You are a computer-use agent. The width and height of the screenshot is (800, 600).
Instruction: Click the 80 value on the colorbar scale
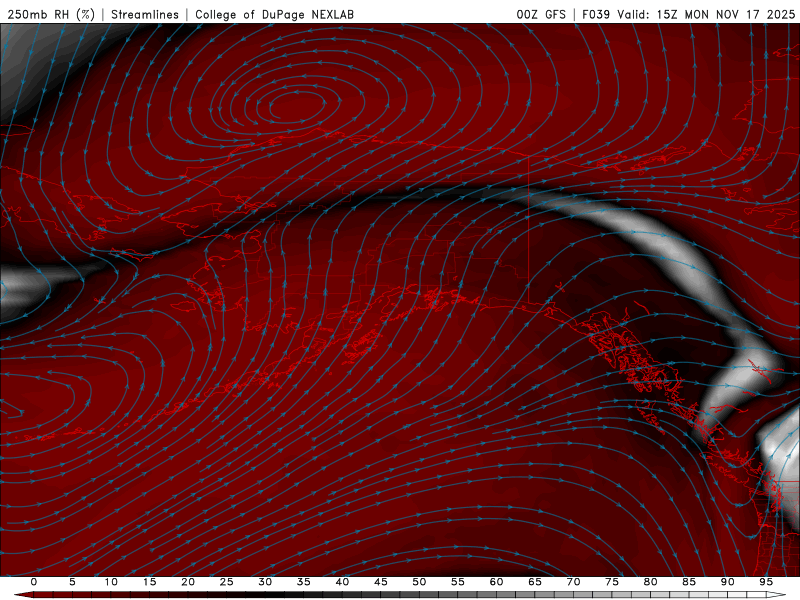(x=650, y=582)
